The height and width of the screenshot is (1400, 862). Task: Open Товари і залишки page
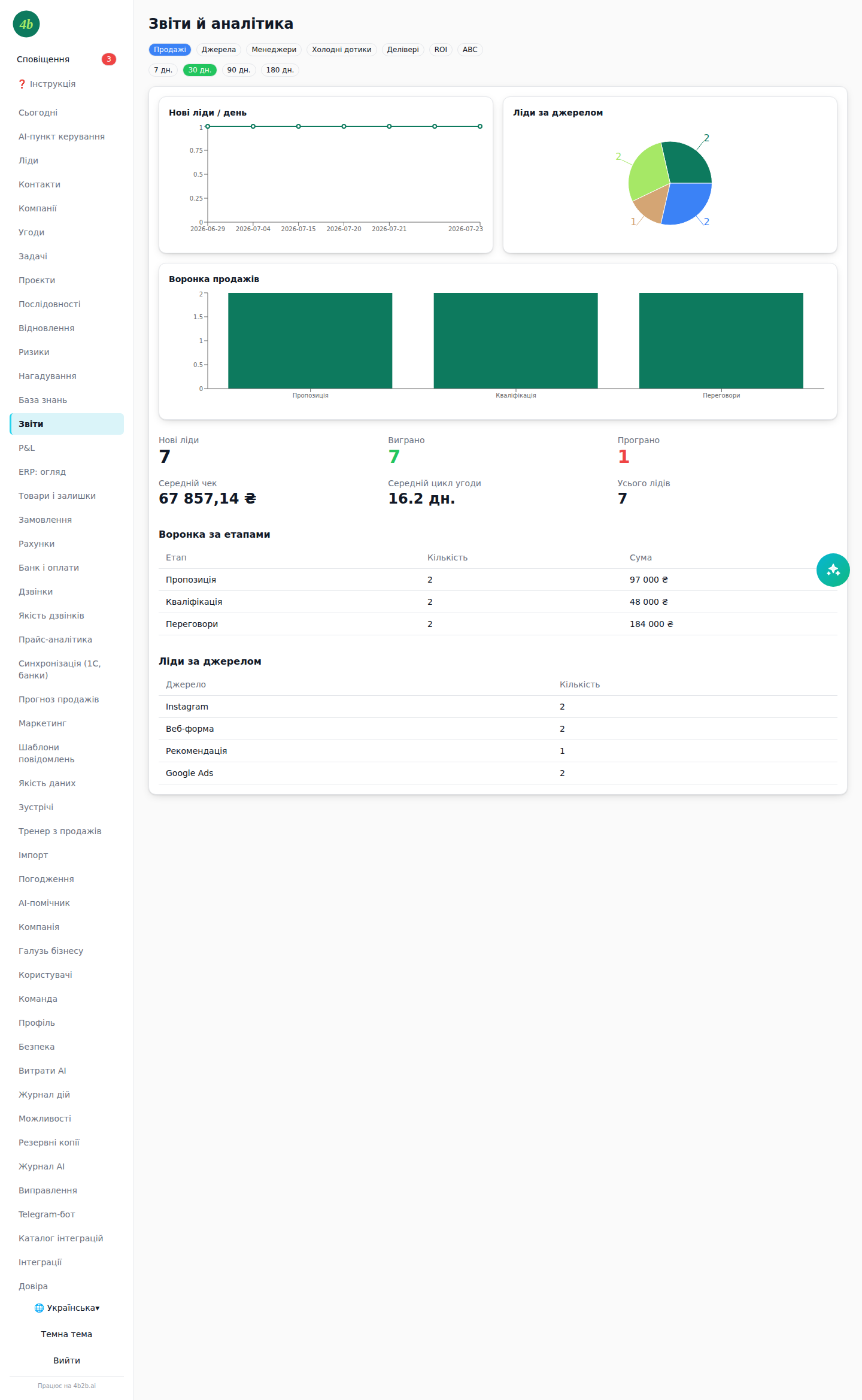pos(66,496)
